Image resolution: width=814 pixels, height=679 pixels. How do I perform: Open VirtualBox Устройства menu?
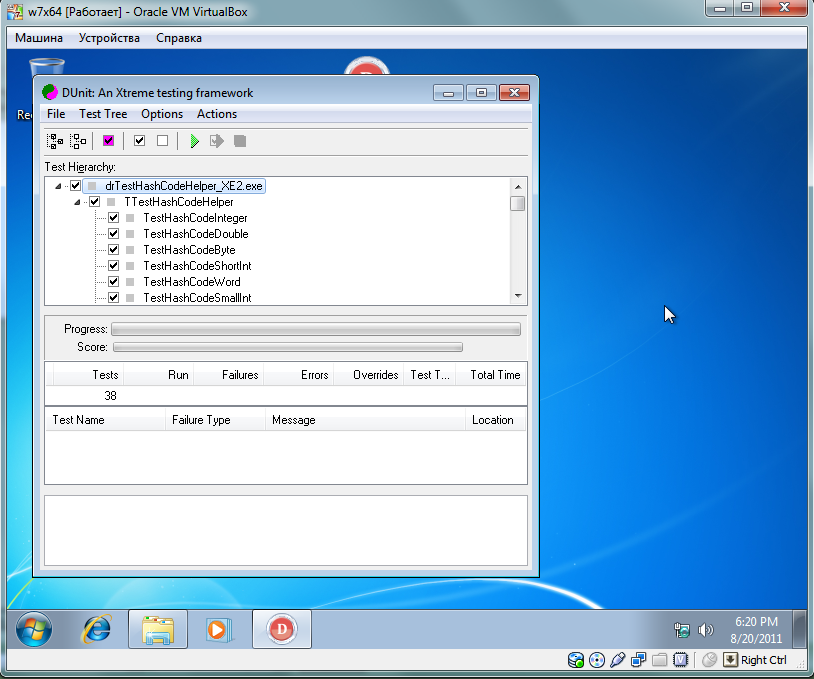(109, 38)
